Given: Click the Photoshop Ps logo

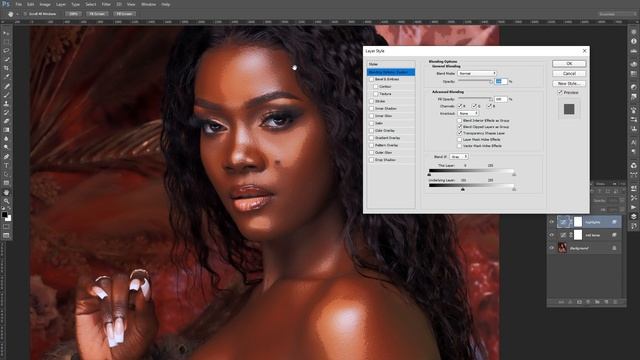Looking at the screenshot, I should click(x=6, y=4).
